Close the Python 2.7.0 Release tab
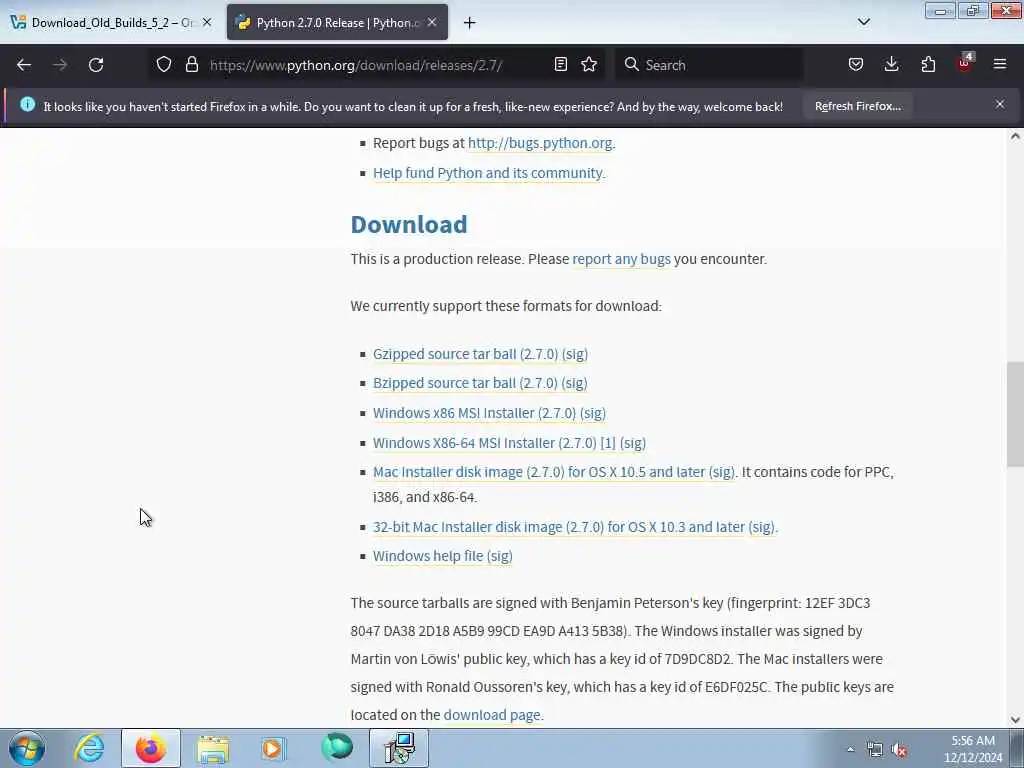1024x768 pixels. 432,22
